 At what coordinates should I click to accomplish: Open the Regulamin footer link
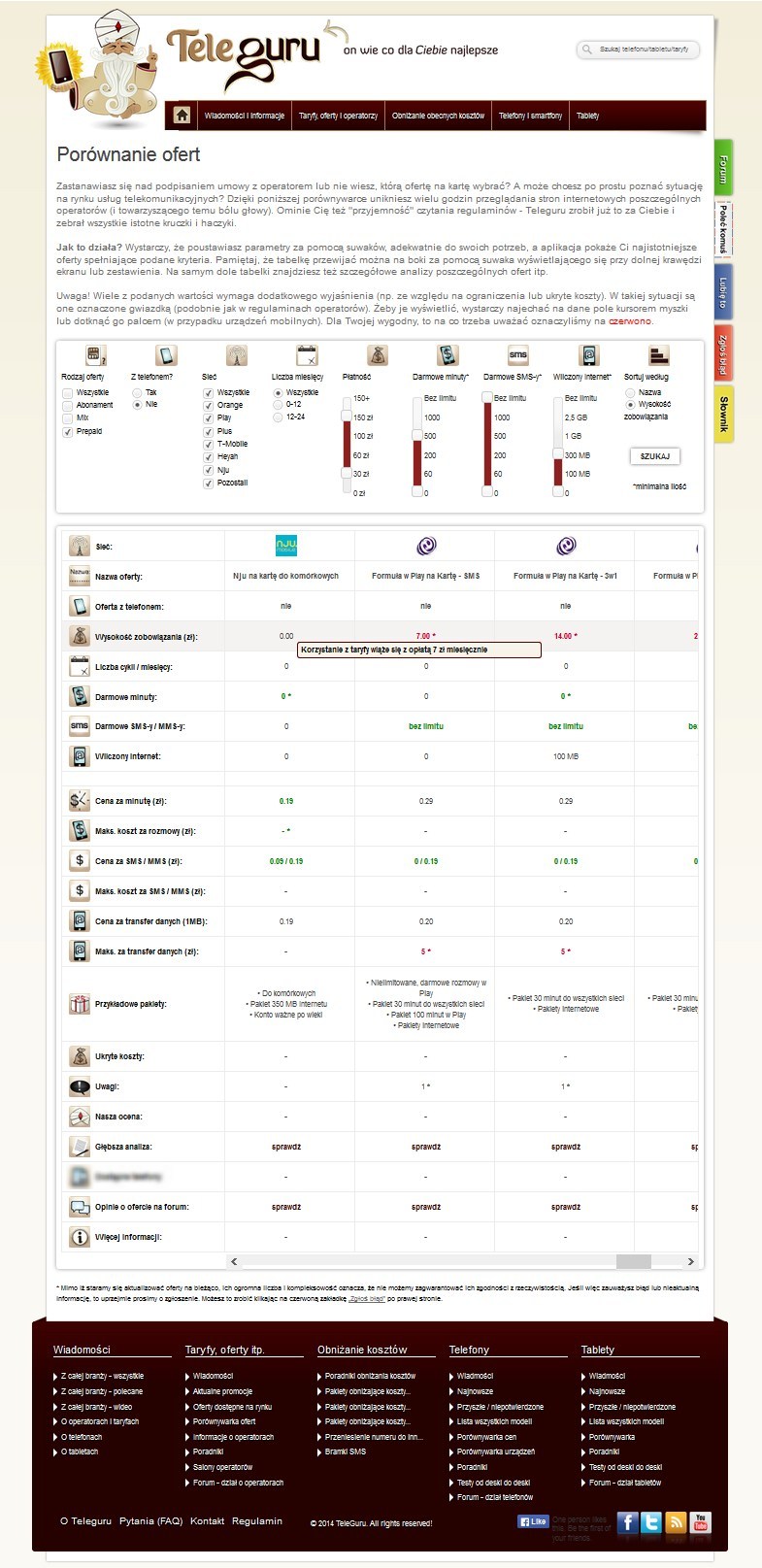point(257,1520)
